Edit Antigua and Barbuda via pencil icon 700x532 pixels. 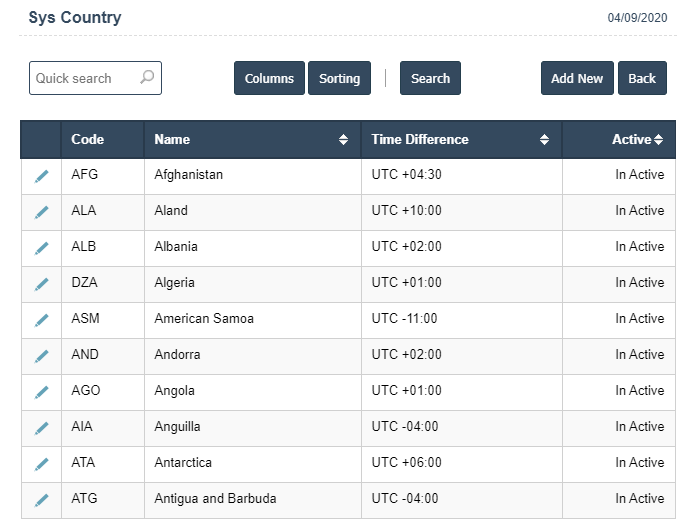coord(41,500)
